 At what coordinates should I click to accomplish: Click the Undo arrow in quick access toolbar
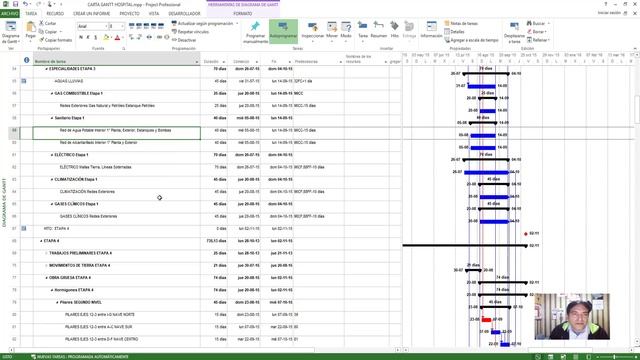coord(26,4)
